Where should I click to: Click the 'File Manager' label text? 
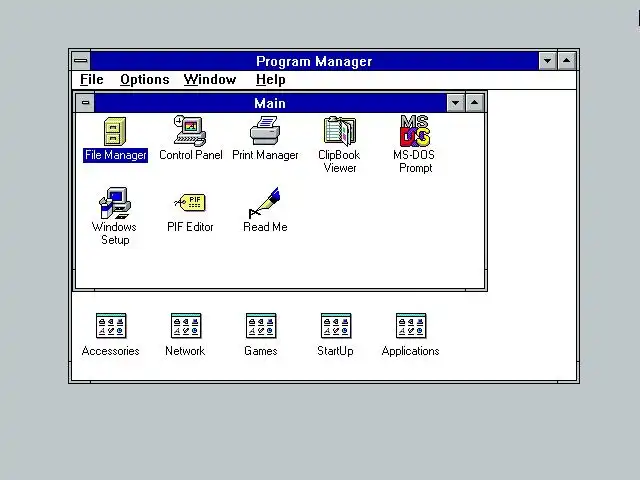(x=116, y=155)
